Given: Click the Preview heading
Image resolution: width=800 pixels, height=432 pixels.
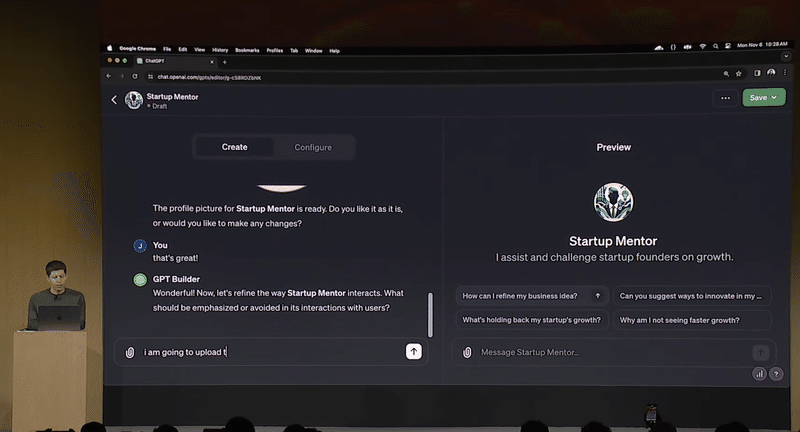Looking at the screenshot, I should tap(613, 147).
